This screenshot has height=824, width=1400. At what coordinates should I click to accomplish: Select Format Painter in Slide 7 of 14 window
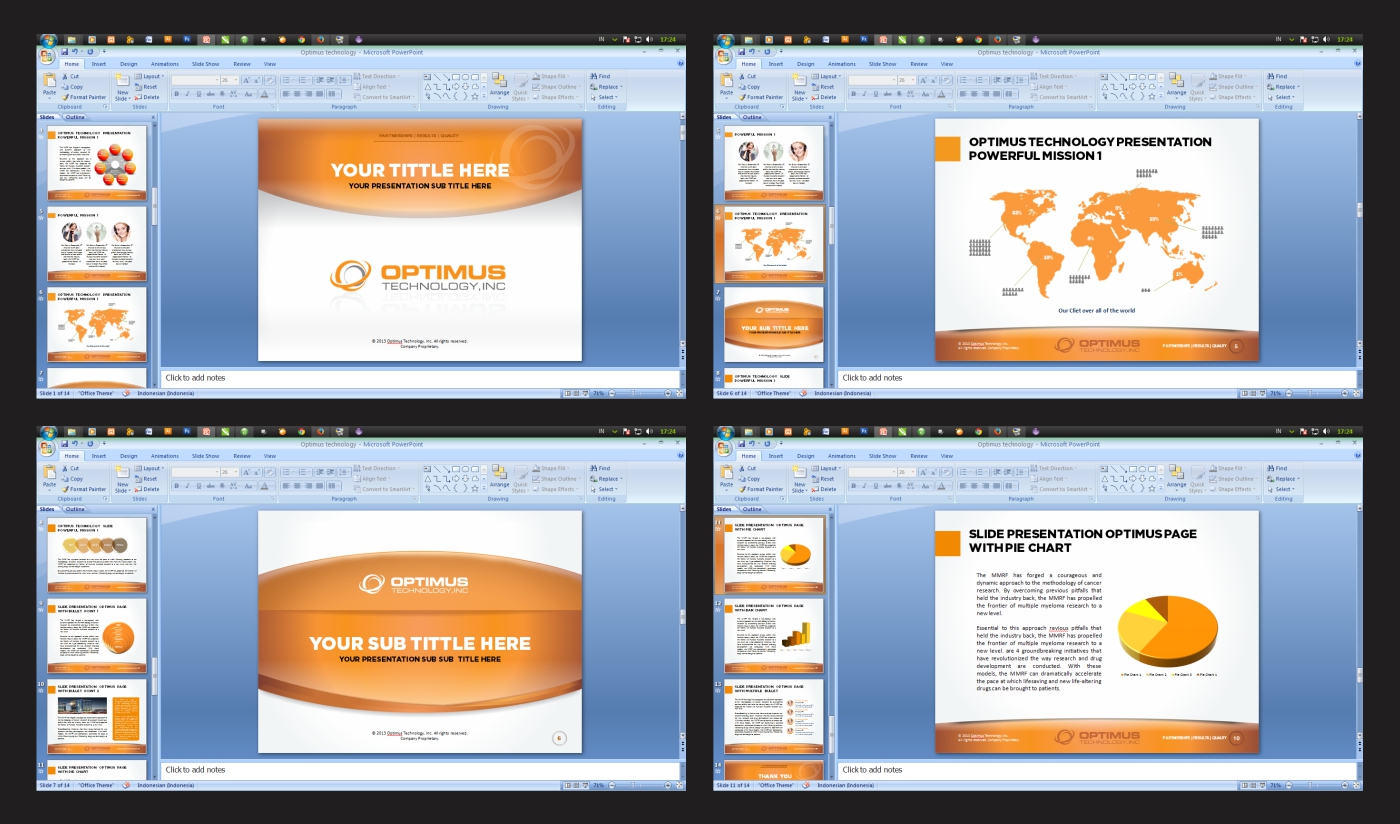[x=84, y=489]
